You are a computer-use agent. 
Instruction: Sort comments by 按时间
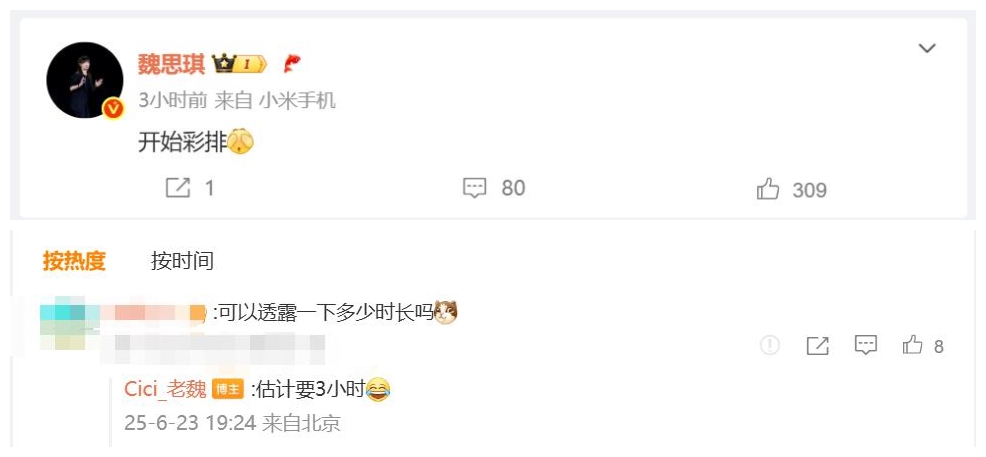click(182, 260)
